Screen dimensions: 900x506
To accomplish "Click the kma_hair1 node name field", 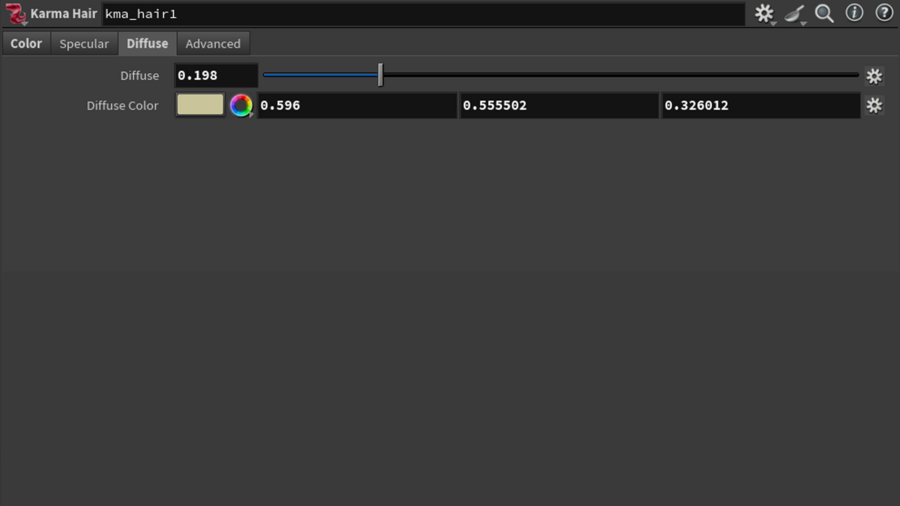I will tap(424, 14).
